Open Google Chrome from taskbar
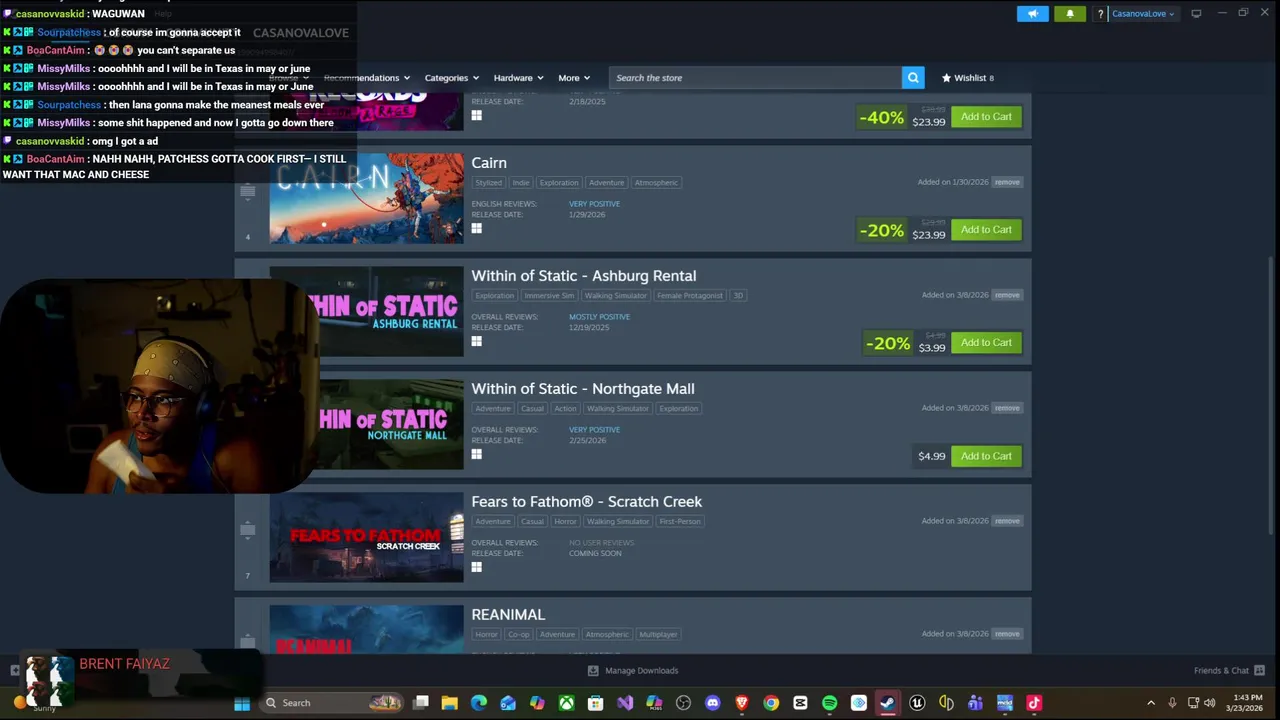This screenshot has height=720, width=1280. pyautogui.click(x=771, y=703)
